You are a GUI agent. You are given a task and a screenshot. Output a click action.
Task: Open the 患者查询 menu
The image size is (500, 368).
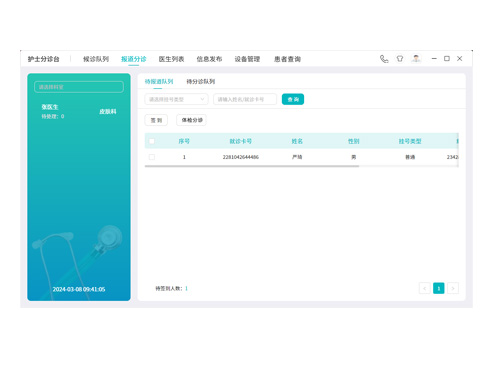[x=287, y=59]
